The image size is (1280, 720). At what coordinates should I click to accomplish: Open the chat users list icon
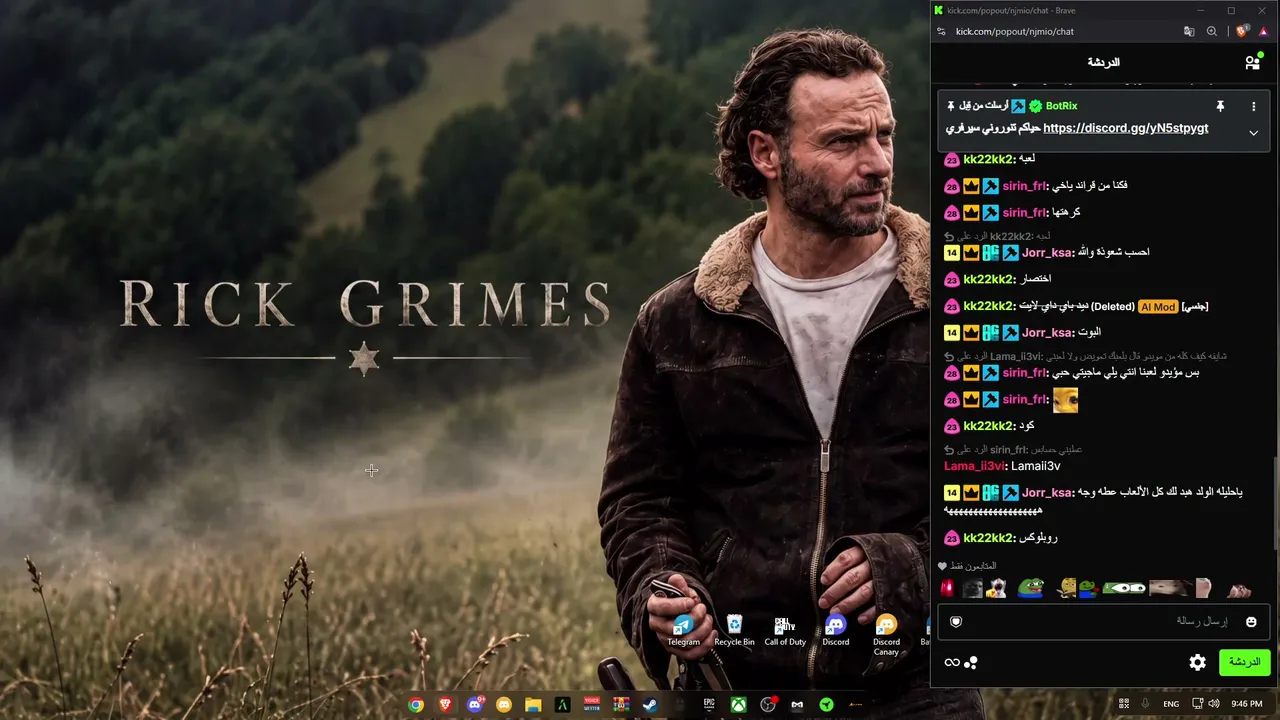tap(1252, 62)
